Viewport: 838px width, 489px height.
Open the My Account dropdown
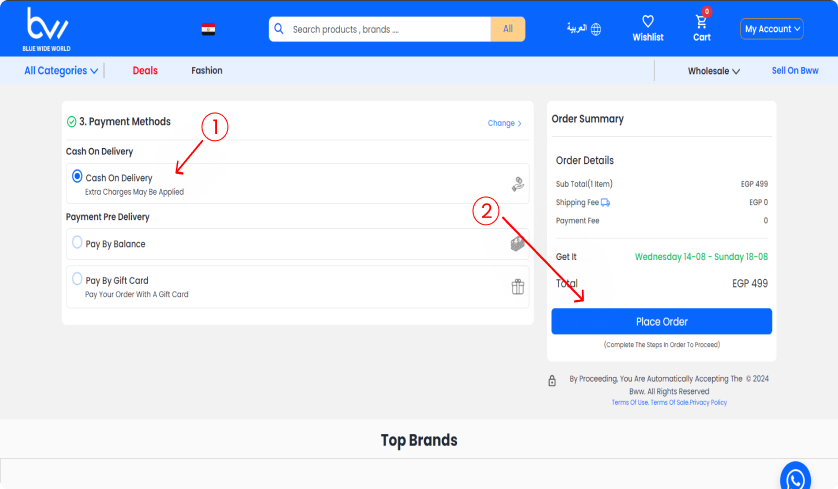(x=772, y=29)
